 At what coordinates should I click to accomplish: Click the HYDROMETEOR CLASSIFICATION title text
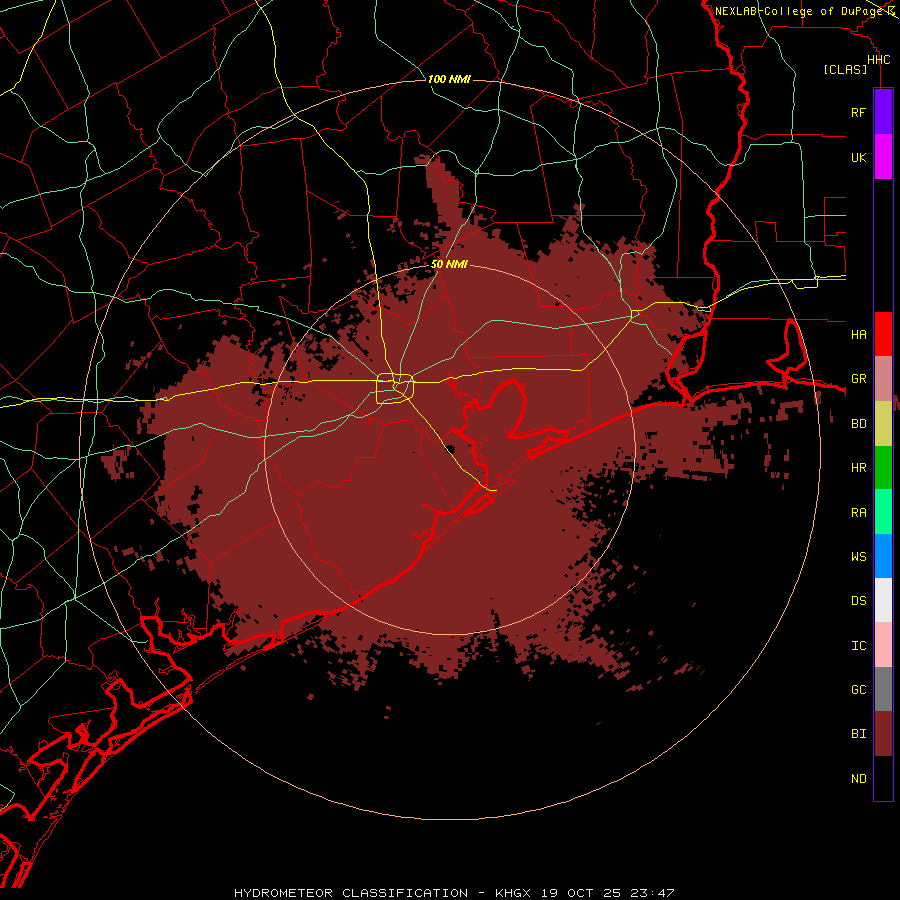[351, 893]
